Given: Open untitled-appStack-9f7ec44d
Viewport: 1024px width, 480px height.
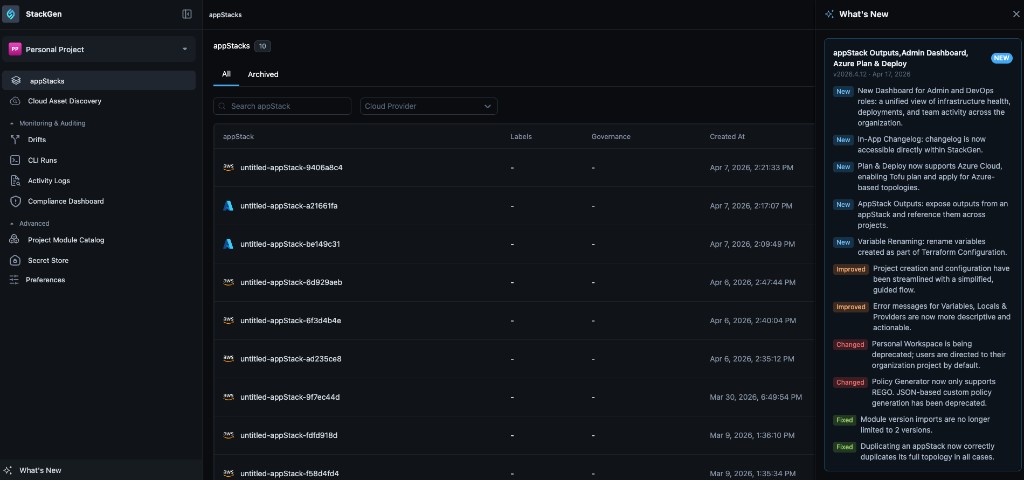Looking at the screenshot, I should [x=290, y=397].
